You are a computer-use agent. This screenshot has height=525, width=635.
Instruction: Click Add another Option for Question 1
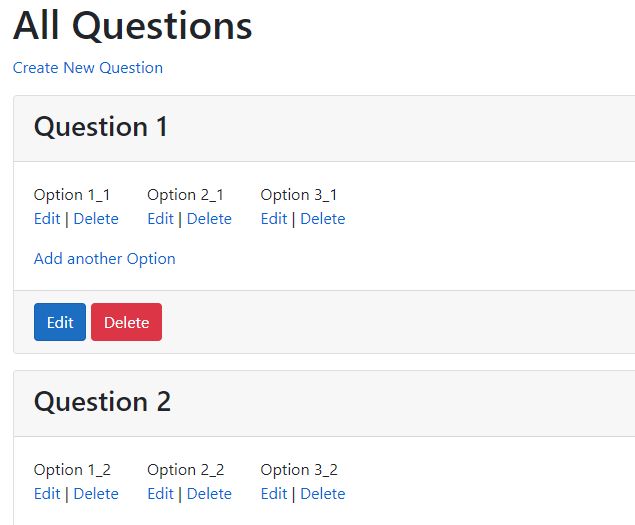click(105, 259)
